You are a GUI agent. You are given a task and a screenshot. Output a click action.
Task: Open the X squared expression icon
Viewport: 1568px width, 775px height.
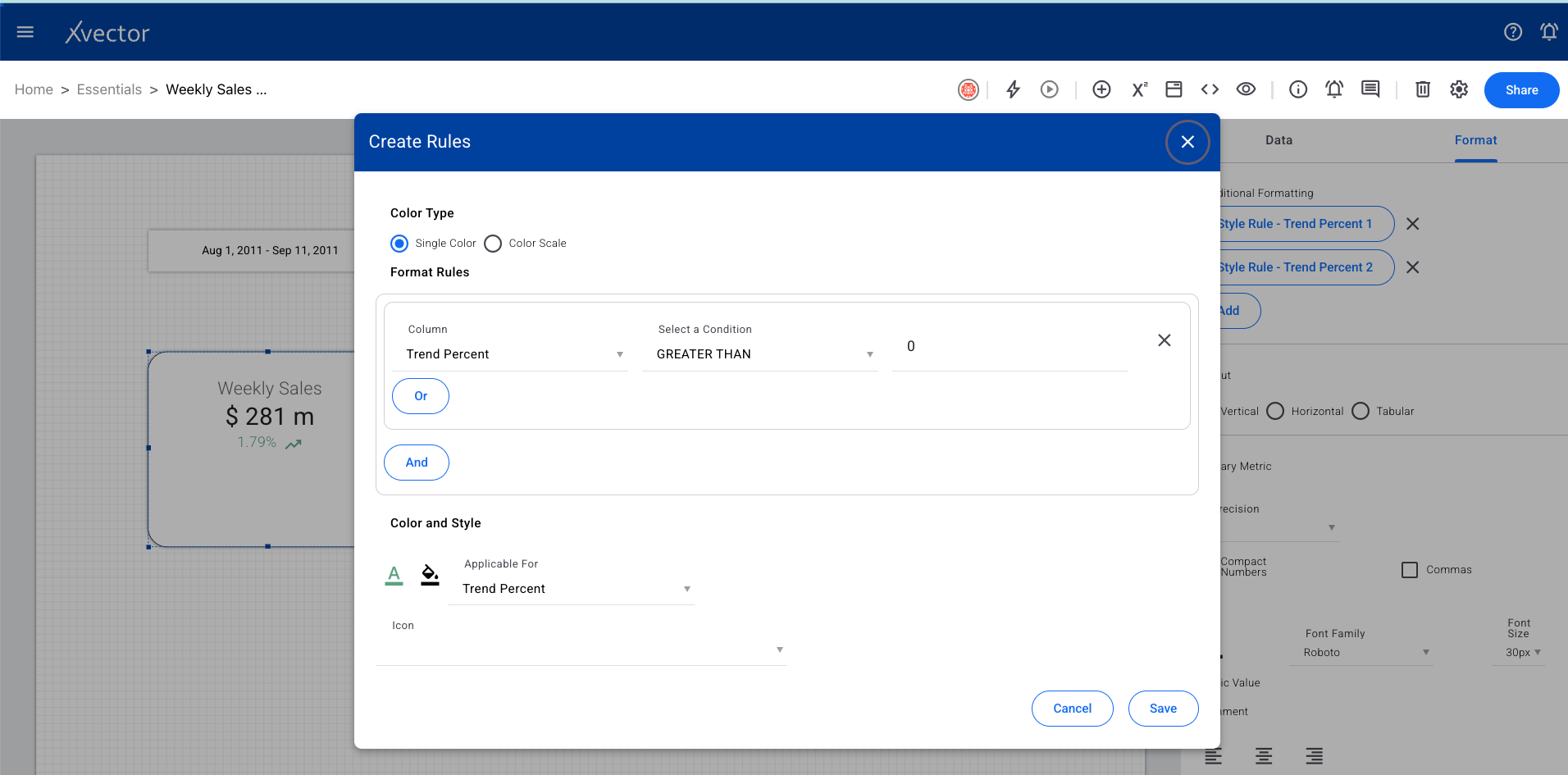[1139, 89]
